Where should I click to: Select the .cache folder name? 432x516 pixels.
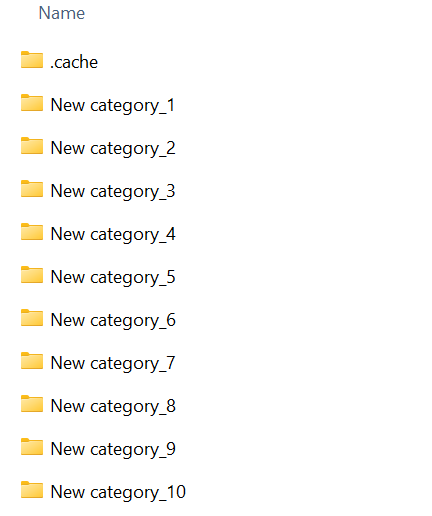(x=74, y=62)
